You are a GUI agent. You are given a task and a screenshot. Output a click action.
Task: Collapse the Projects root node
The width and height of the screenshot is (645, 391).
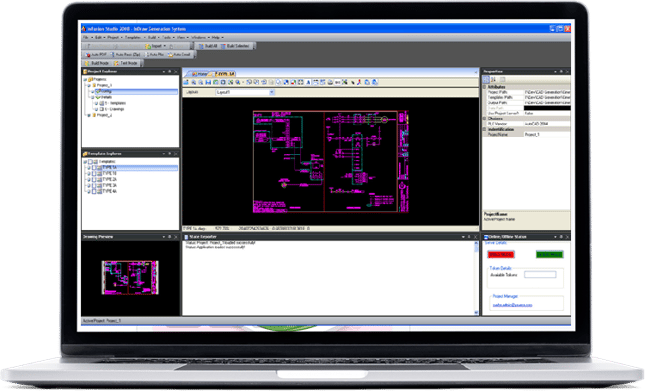coord(85,79)
